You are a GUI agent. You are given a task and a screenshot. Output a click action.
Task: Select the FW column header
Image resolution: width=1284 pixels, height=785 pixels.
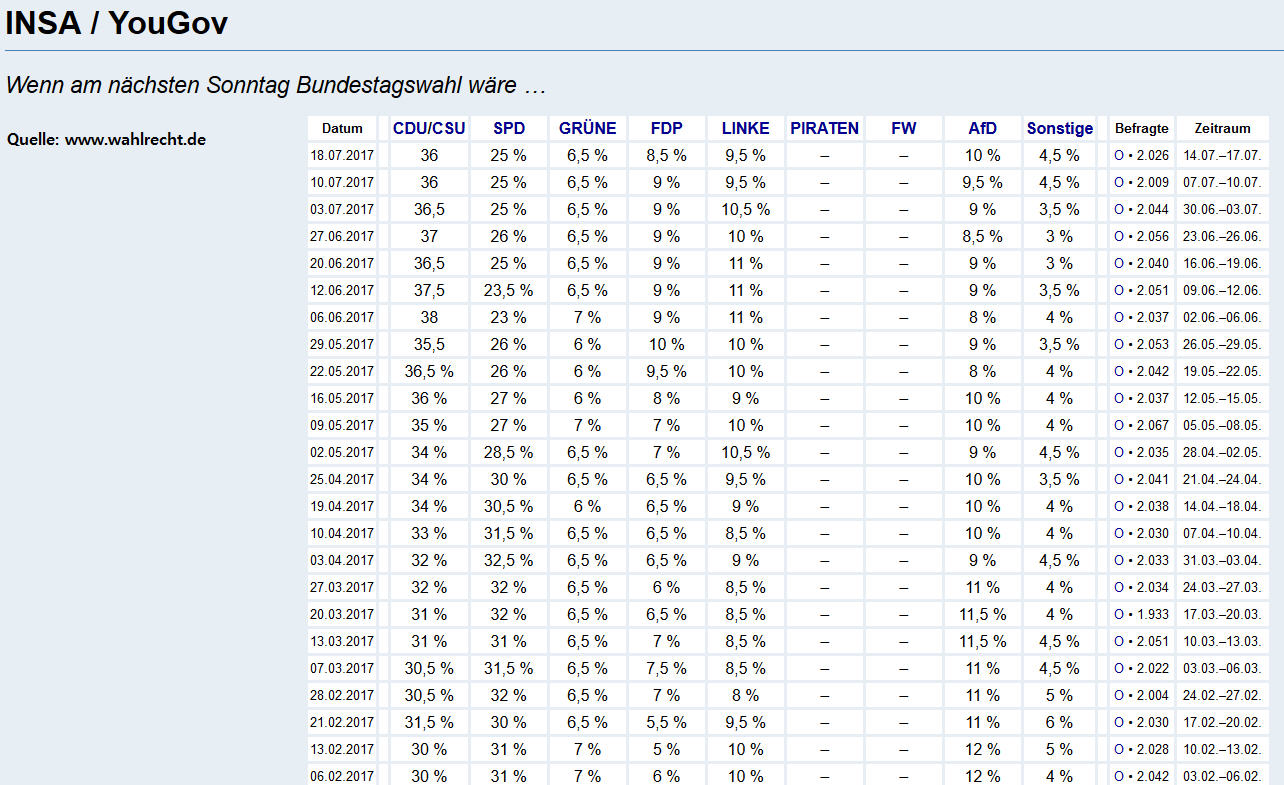click(x=903, y=128)
